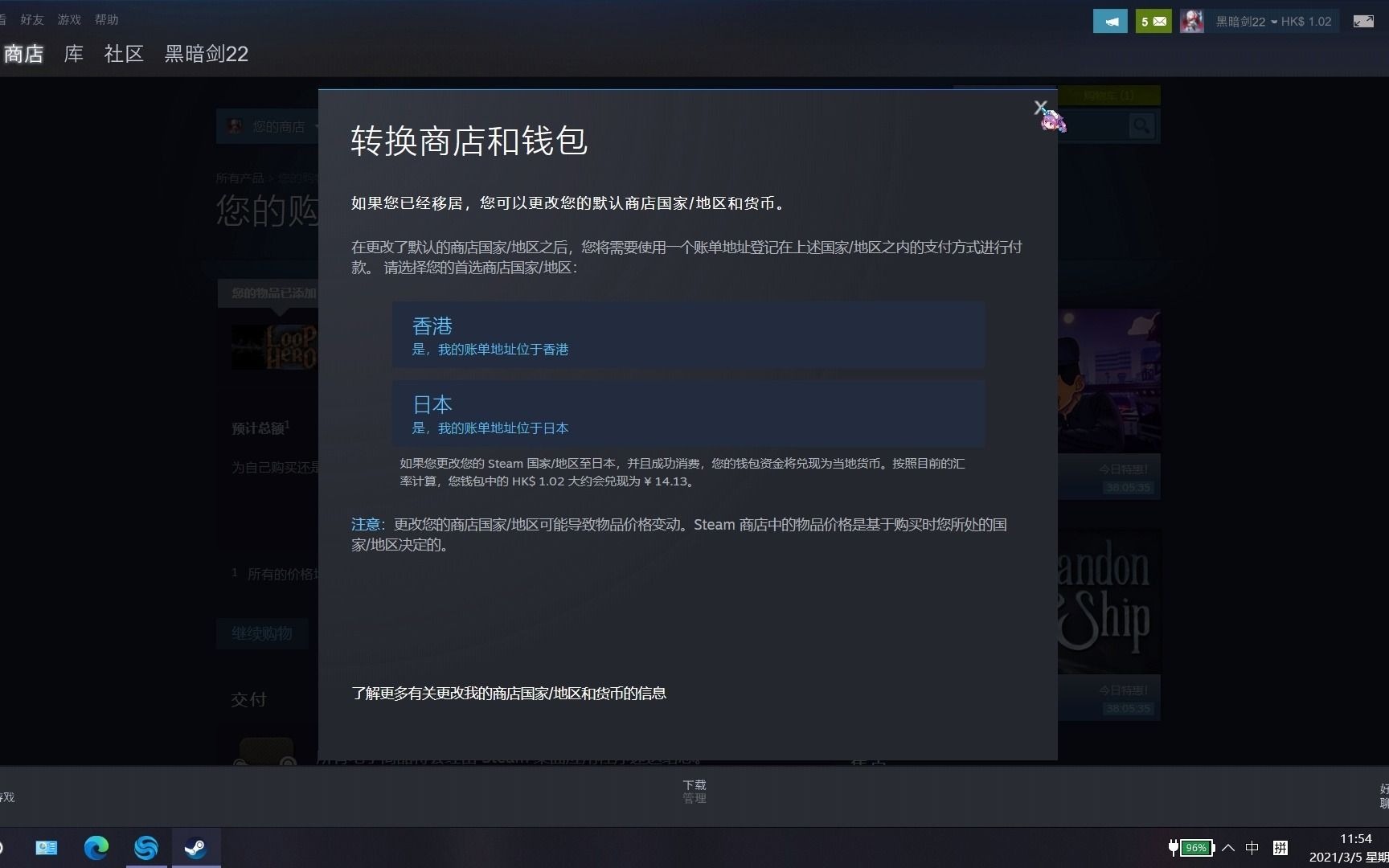Click the 所有产品 breadcrumb link
The image size is (1389, 868).
tap(240, 178)
